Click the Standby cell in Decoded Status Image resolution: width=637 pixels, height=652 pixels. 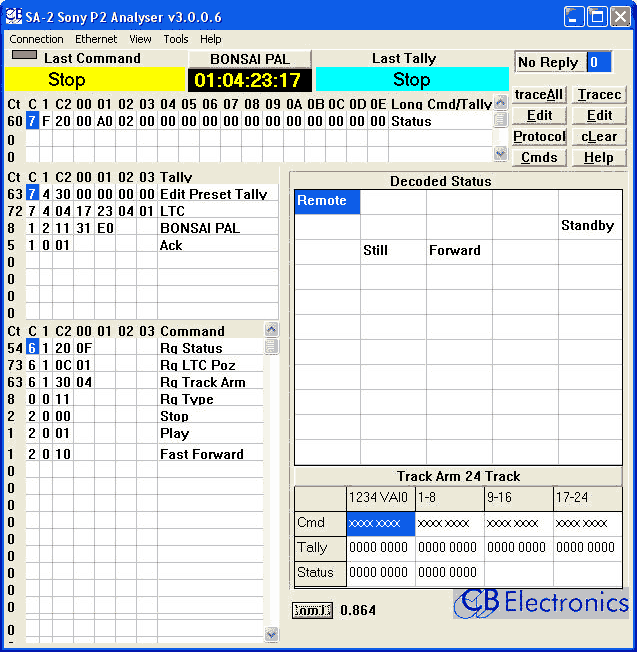590,227
